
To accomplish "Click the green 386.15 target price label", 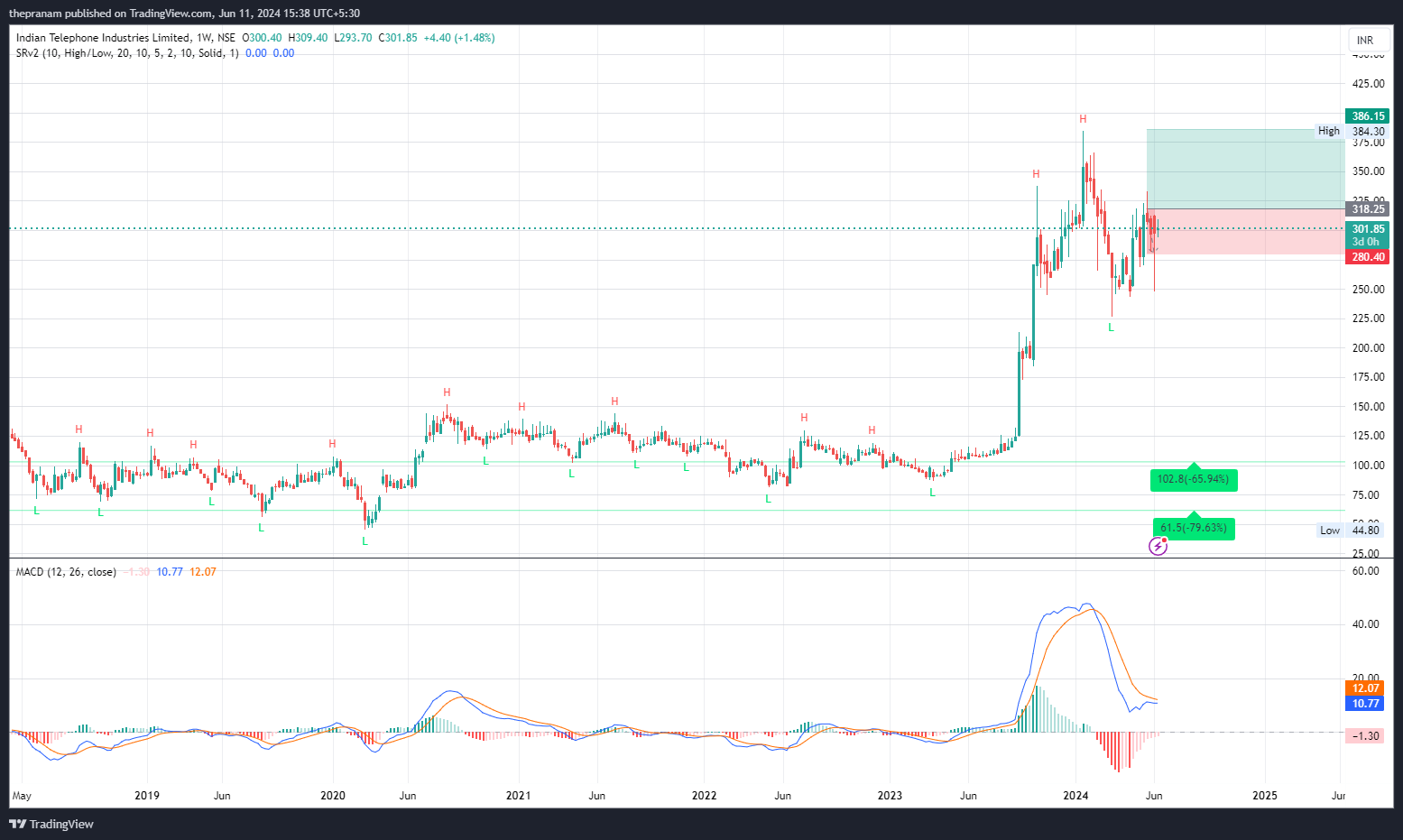I will (1368, 116).
